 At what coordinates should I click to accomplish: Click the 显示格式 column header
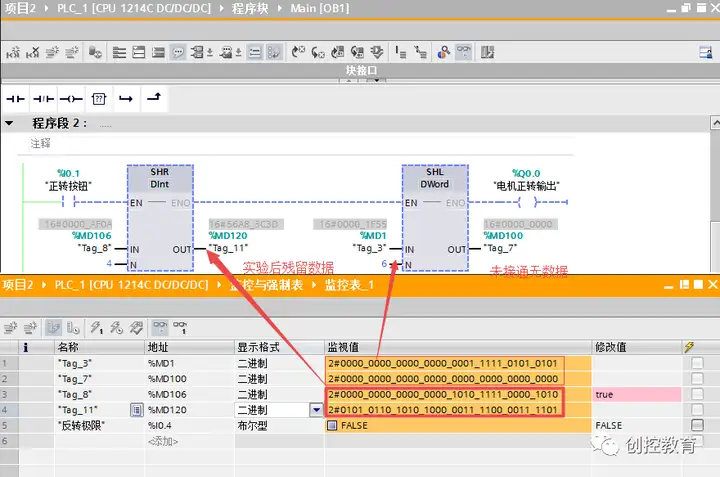[280, 347]
